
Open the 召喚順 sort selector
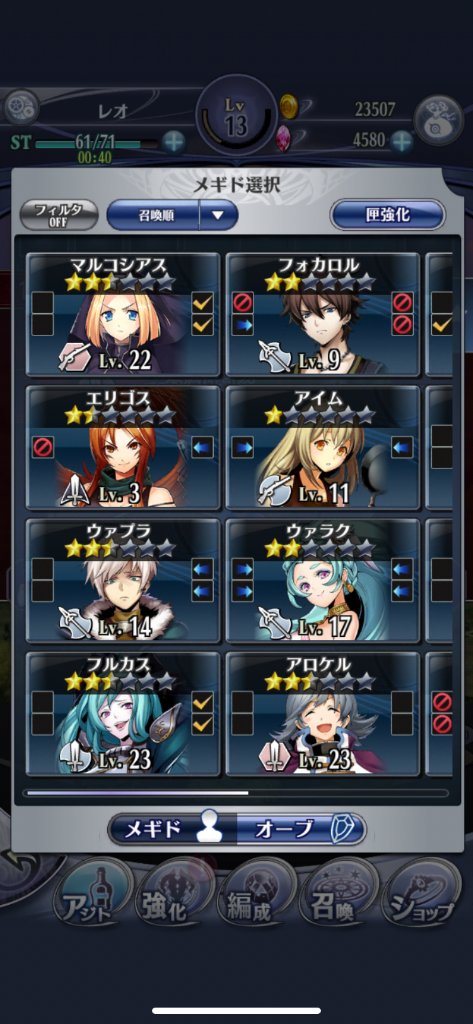[x=154, y=215]
